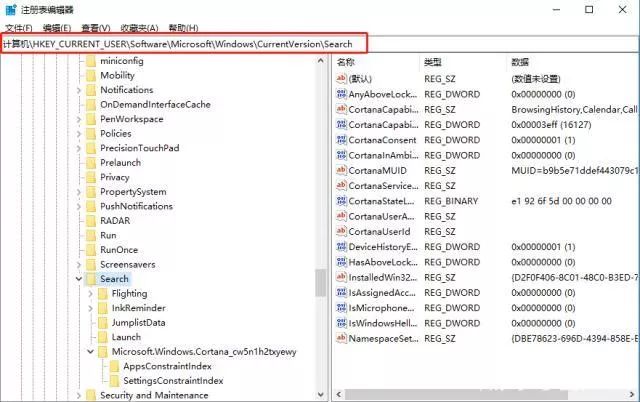
Task: Open the 查看(V) menu
Action: pos(96,28)
